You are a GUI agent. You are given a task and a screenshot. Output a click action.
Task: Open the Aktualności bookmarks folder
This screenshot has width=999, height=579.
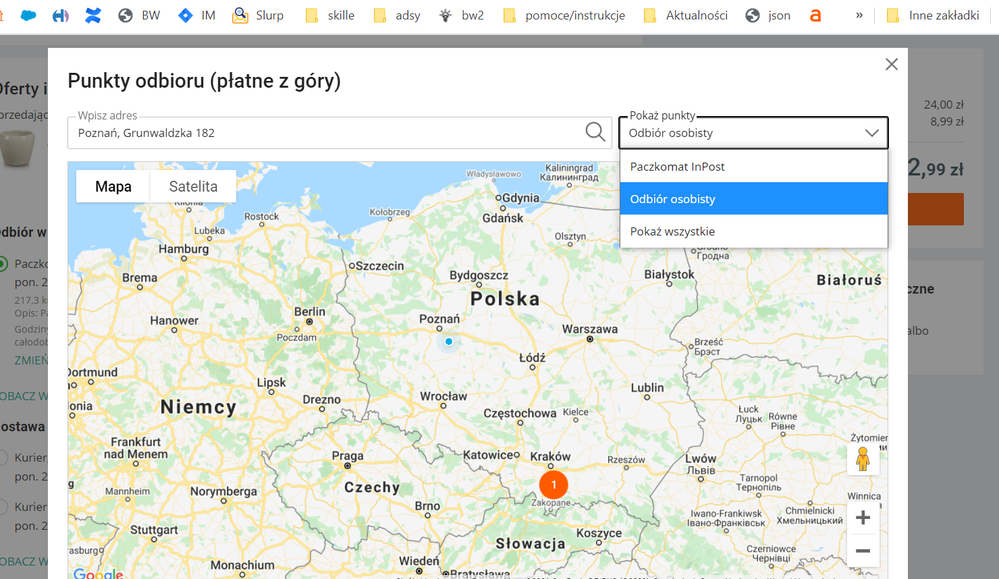point(686,15)
